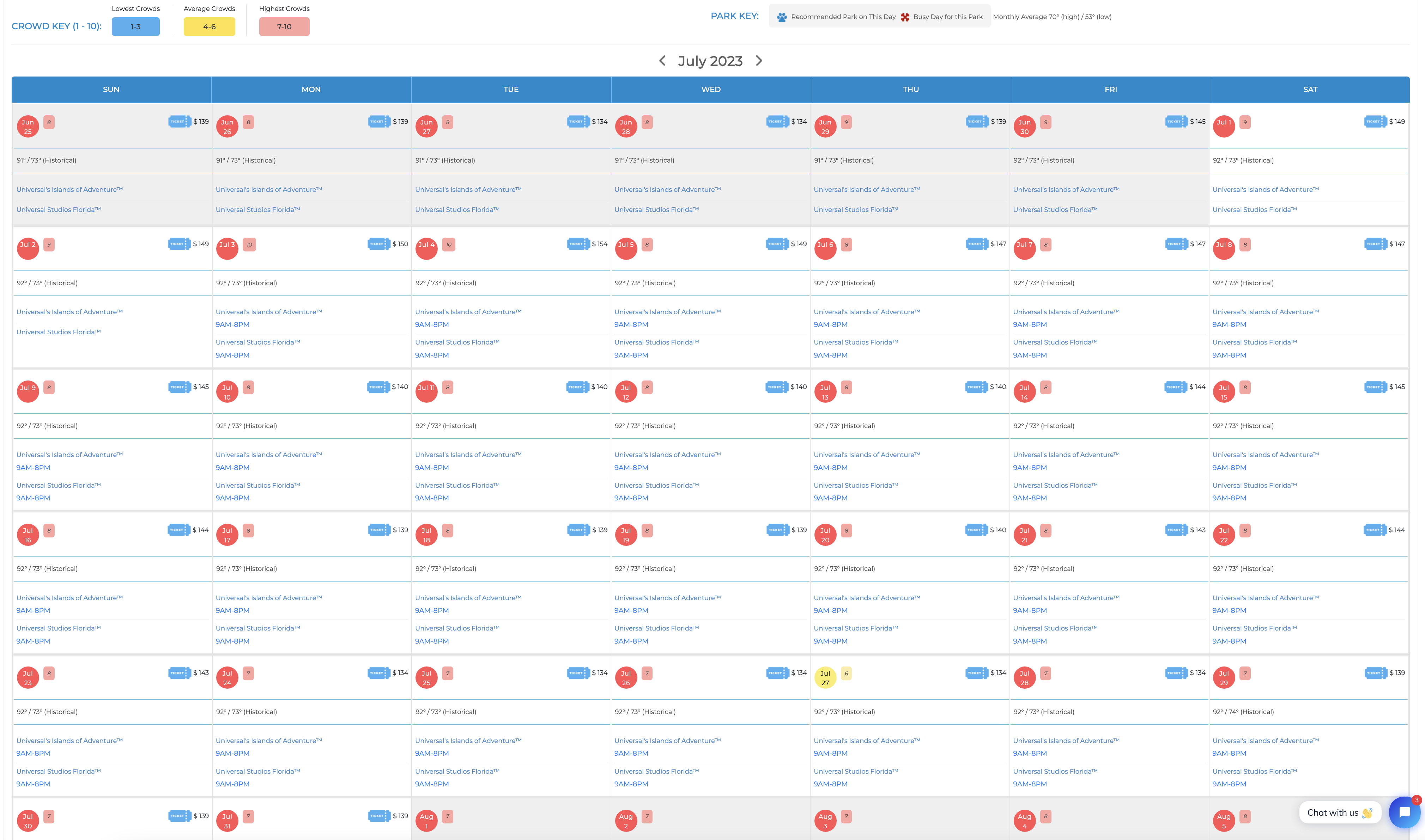Click the SAT column header
Viewport: 1425px width, 840px height.
point(1310,90)
